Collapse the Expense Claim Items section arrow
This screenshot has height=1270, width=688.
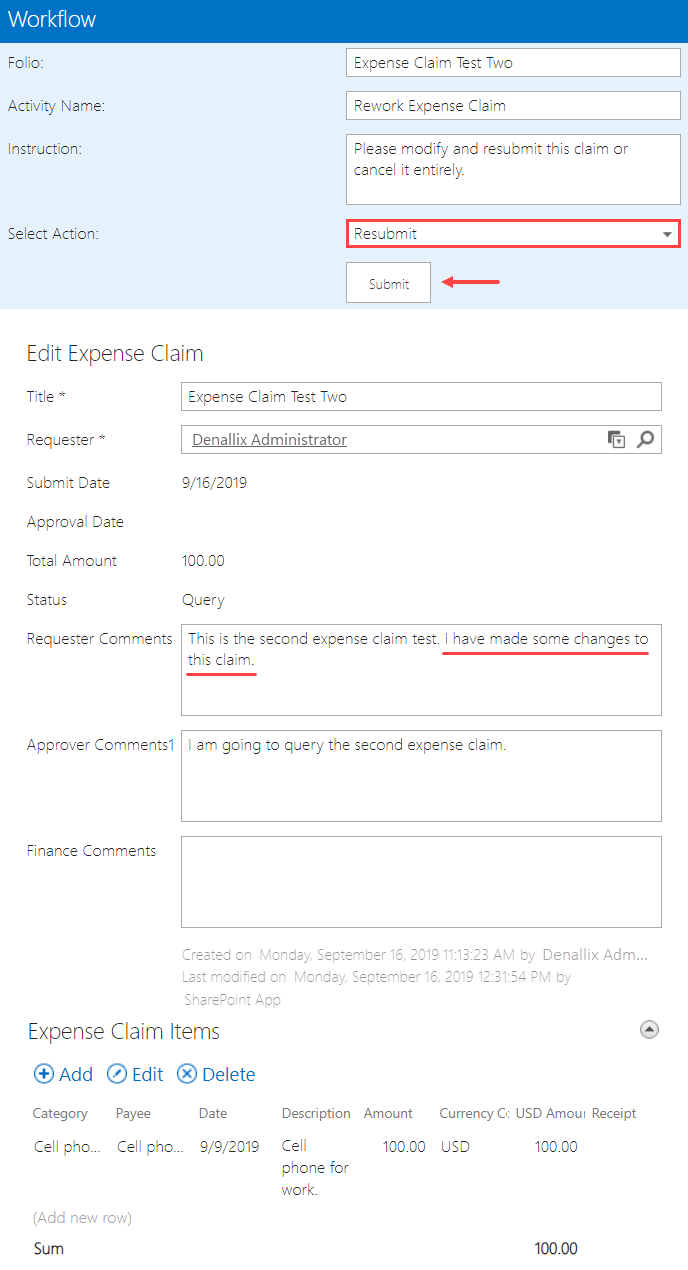(650, 1029)
